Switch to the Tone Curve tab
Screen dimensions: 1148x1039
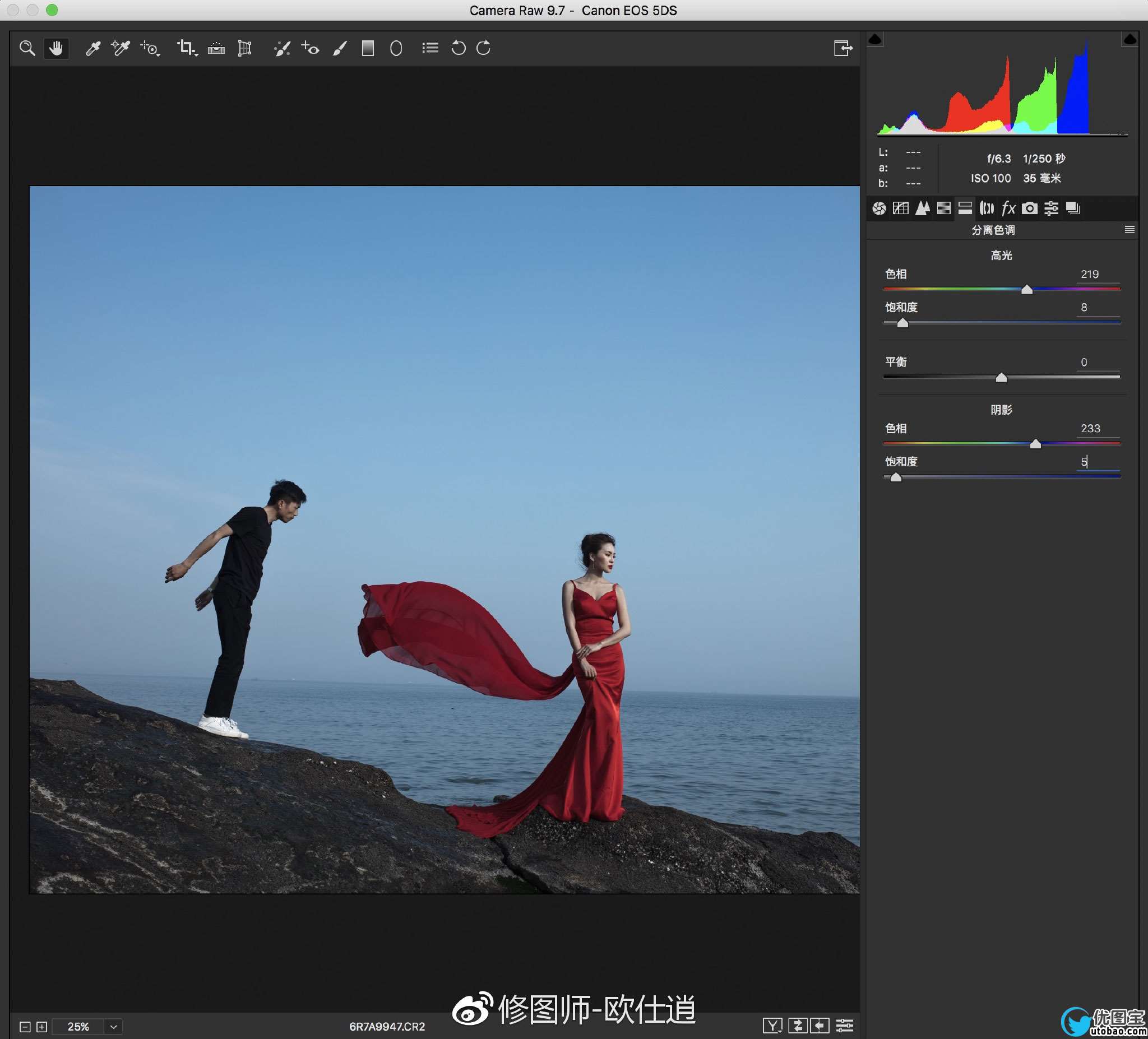(x=901, y=208)
